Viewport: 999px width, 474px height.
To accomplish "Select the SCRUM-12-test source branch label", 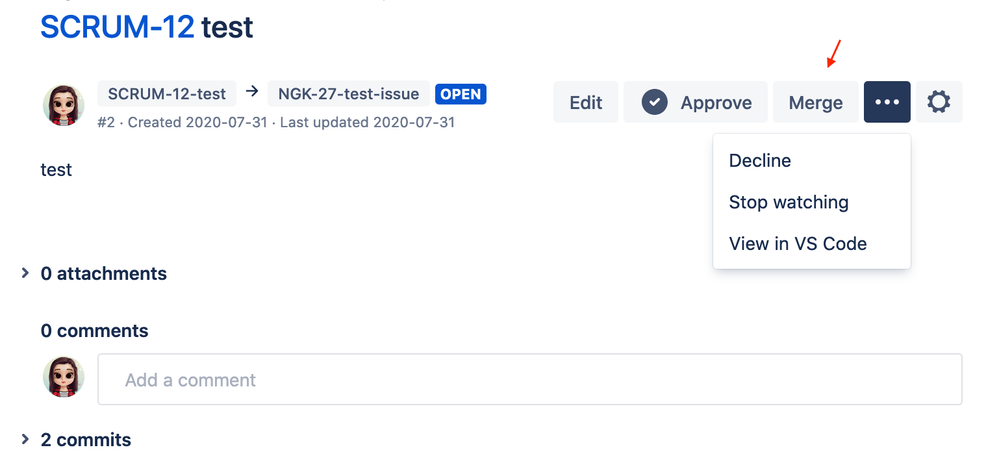I will 167,94.
